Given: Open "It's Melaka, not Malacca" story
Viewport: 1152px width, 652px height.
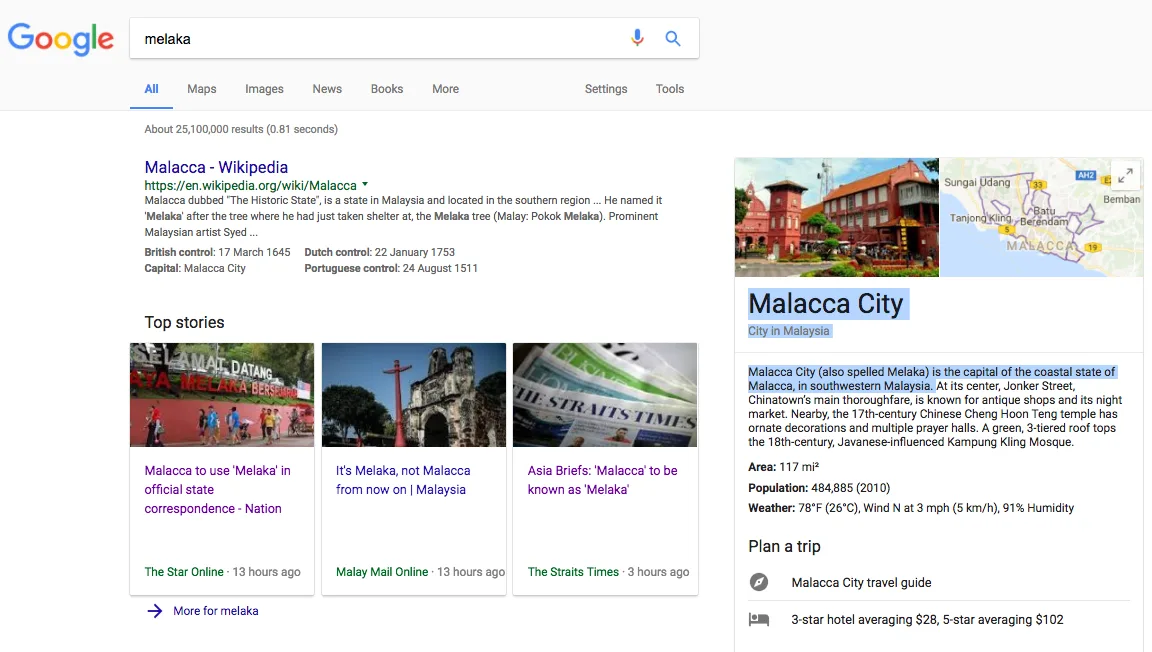Looking at the screenshot, I should pyautogui.click(x=403, y=480).
